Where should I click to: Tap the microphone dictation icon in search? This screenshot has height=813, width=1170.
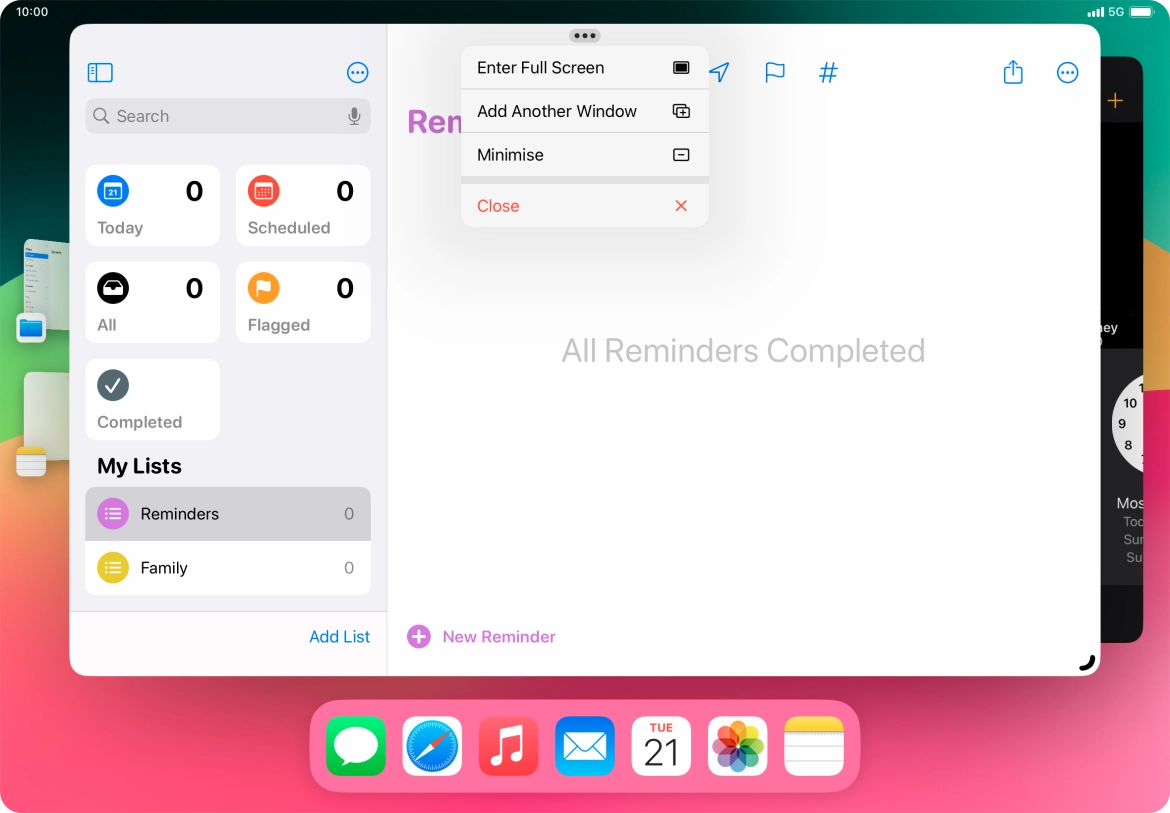pyautogui.click(x=354, y=116)
